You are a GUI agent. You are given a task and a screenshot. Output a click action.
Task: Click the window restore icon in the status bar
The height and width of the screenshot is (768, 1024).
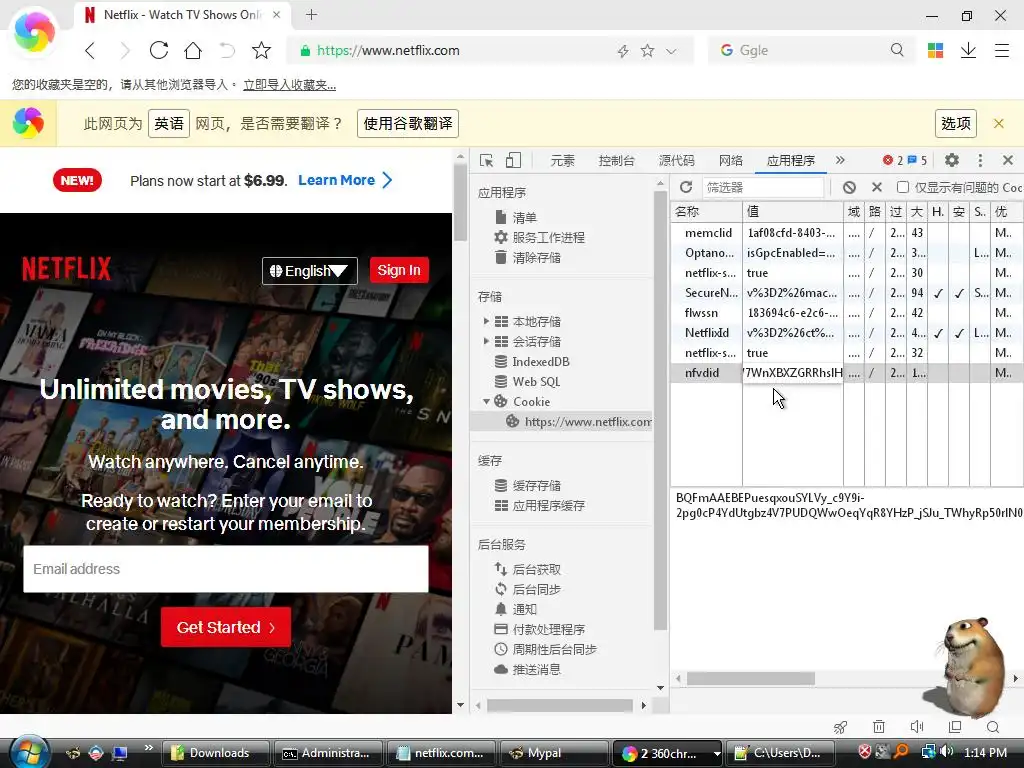click(955, 727)
